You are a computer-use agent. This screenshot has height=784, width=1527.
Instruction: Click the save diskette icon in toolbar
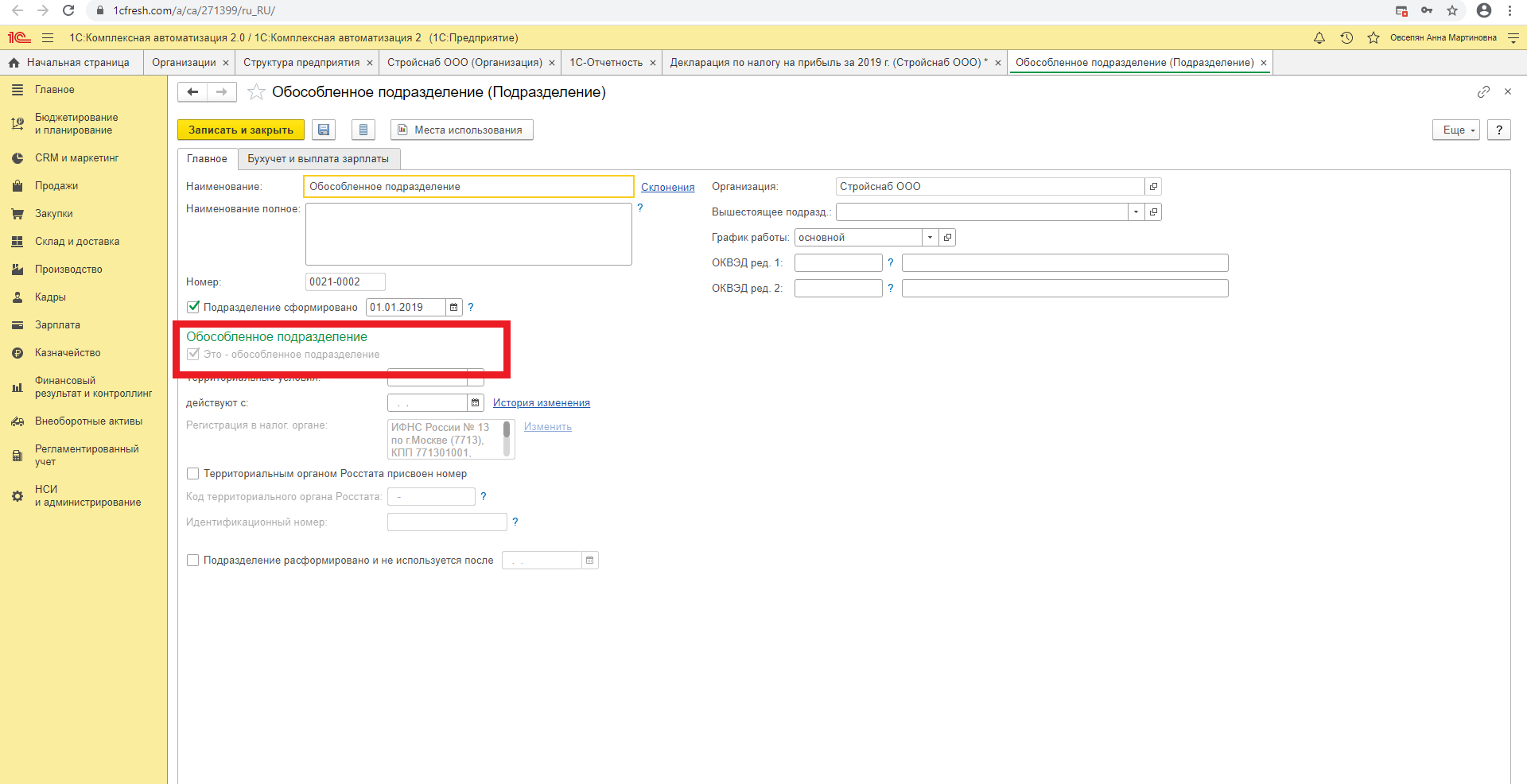[324, 130]
